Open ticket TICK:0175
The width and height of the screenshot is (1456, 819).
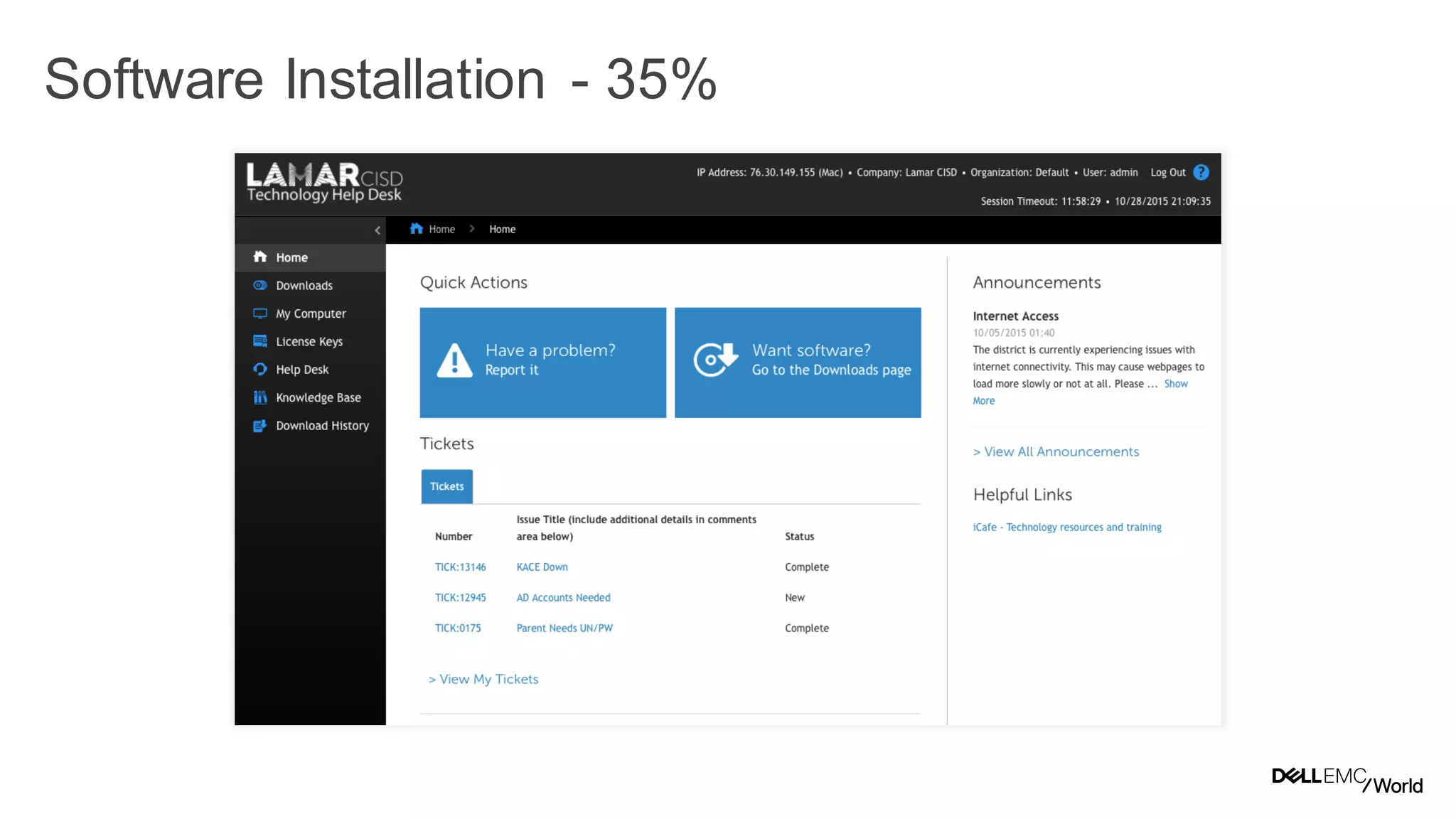pos(458,628)
